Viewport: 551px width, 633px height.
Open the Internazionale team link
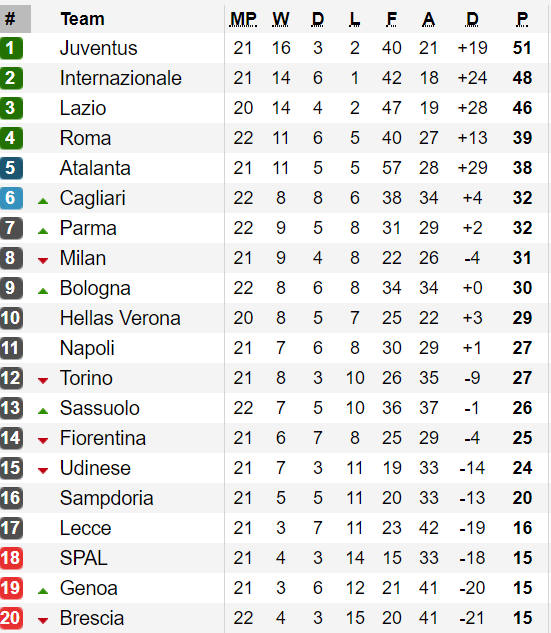(x=121, y=78)
